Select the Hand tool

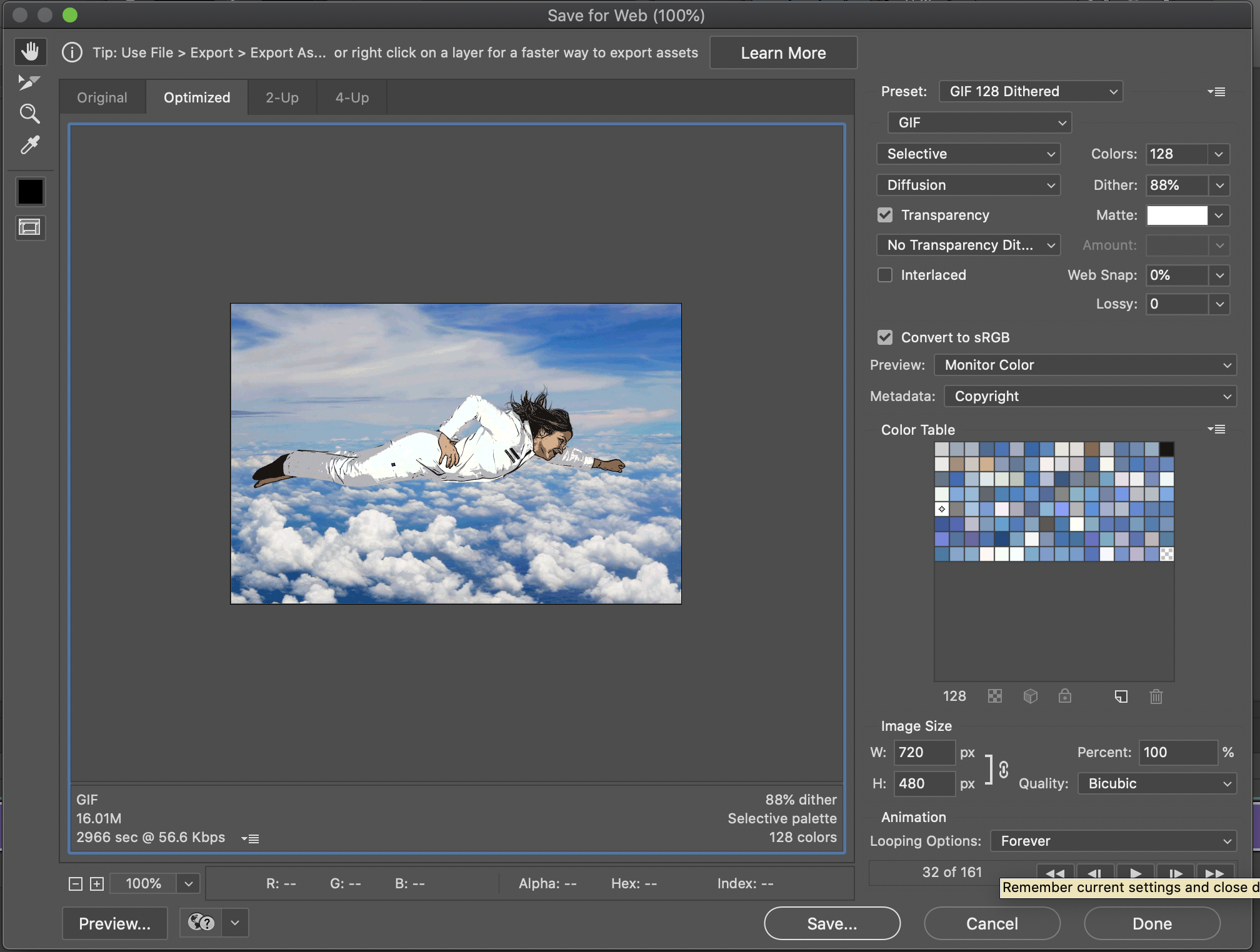tap(29, 52)
